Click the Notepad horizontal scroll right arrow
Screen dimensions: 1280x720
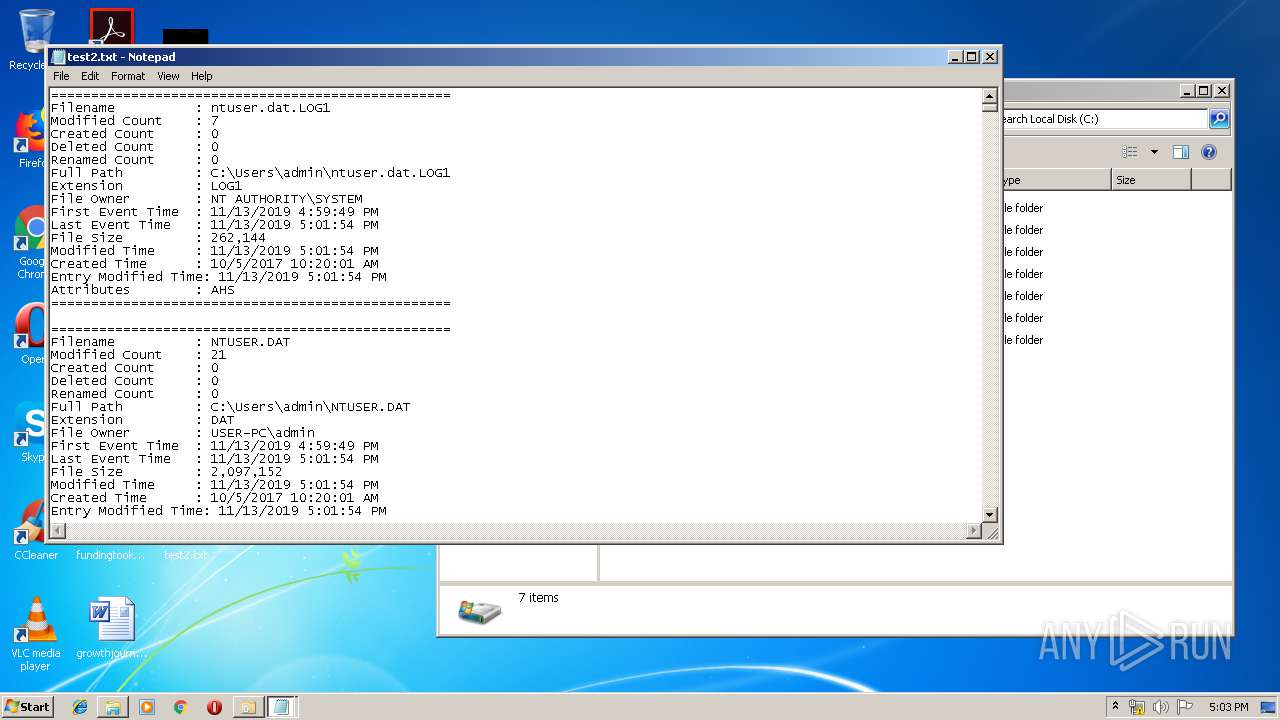pos(974,531)
